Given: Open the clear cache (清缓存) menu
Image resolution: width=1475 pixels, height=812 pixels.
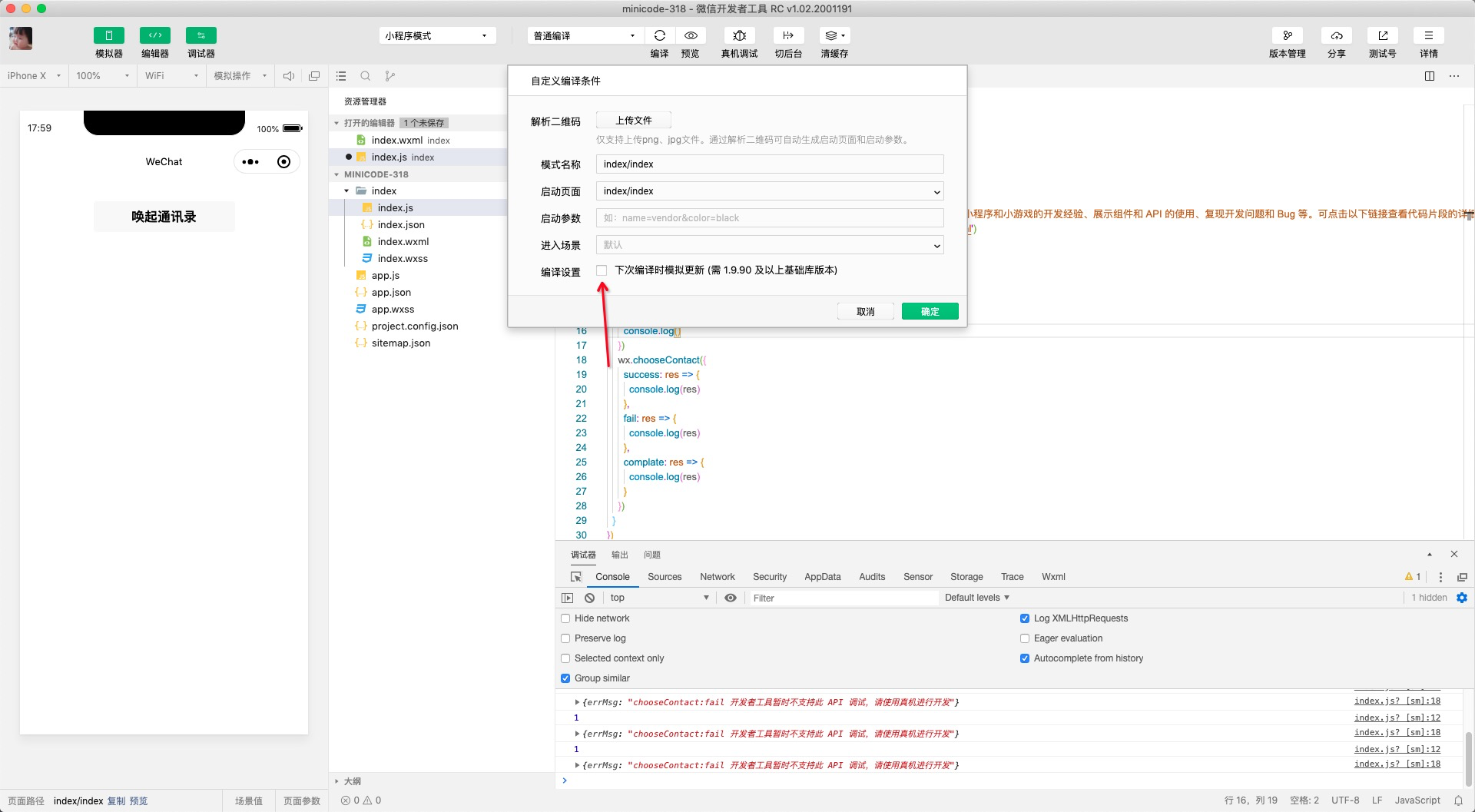Looking at the screenshot, I should (834, 35).
